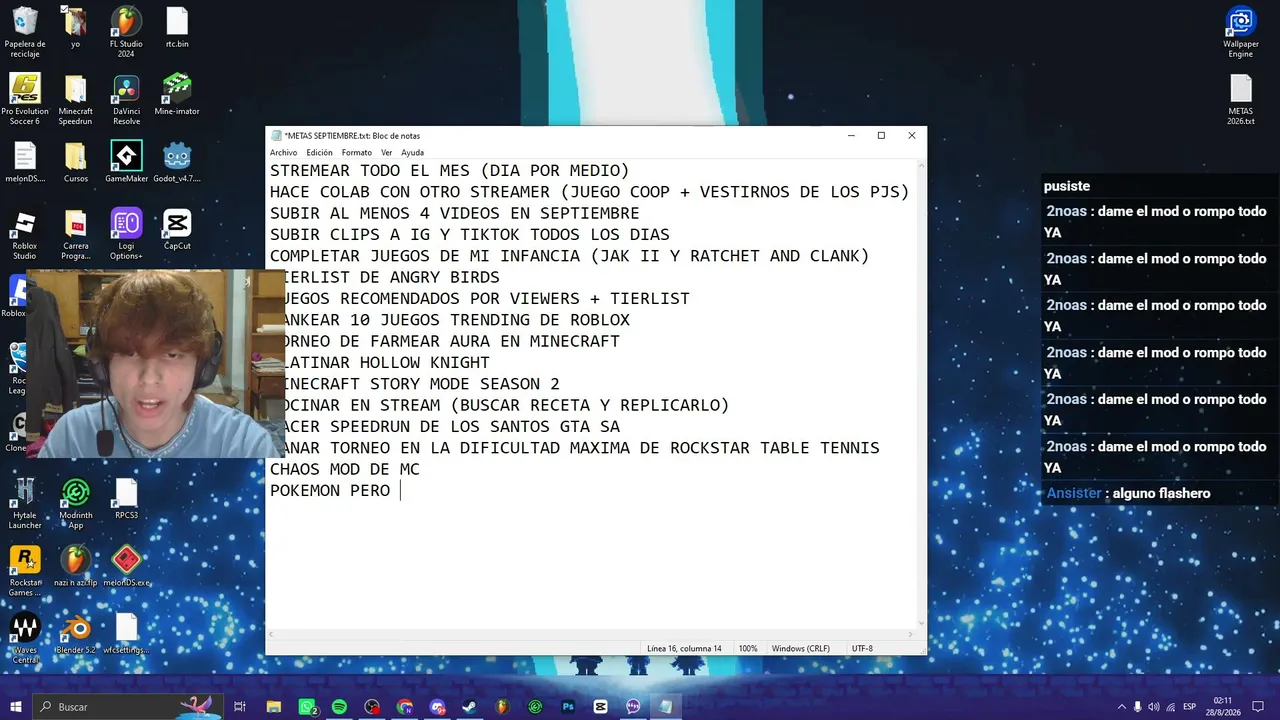Open Task View from the taskbar

pyautogui.click(x=240, y=706)
